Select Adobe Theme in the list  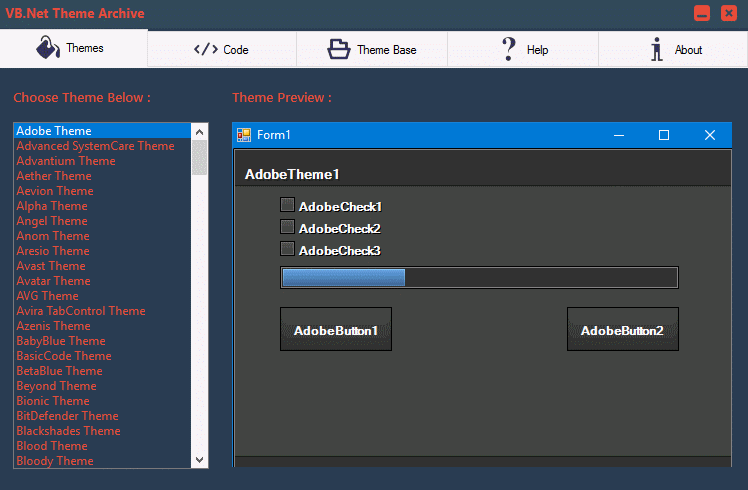(103, 131)
